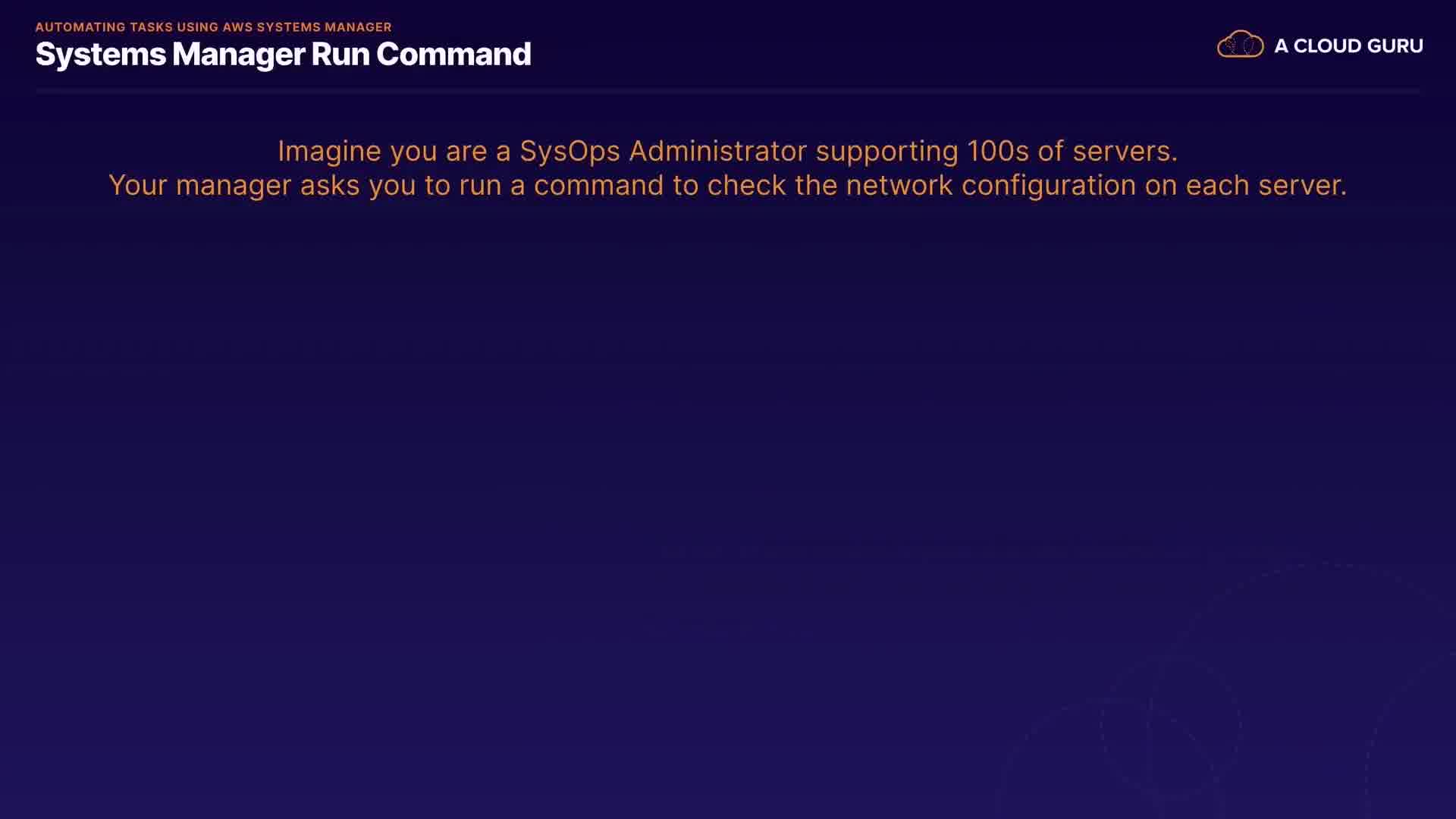
Task: Click the word "Systems" in the slide title
Action: [100, 55]
